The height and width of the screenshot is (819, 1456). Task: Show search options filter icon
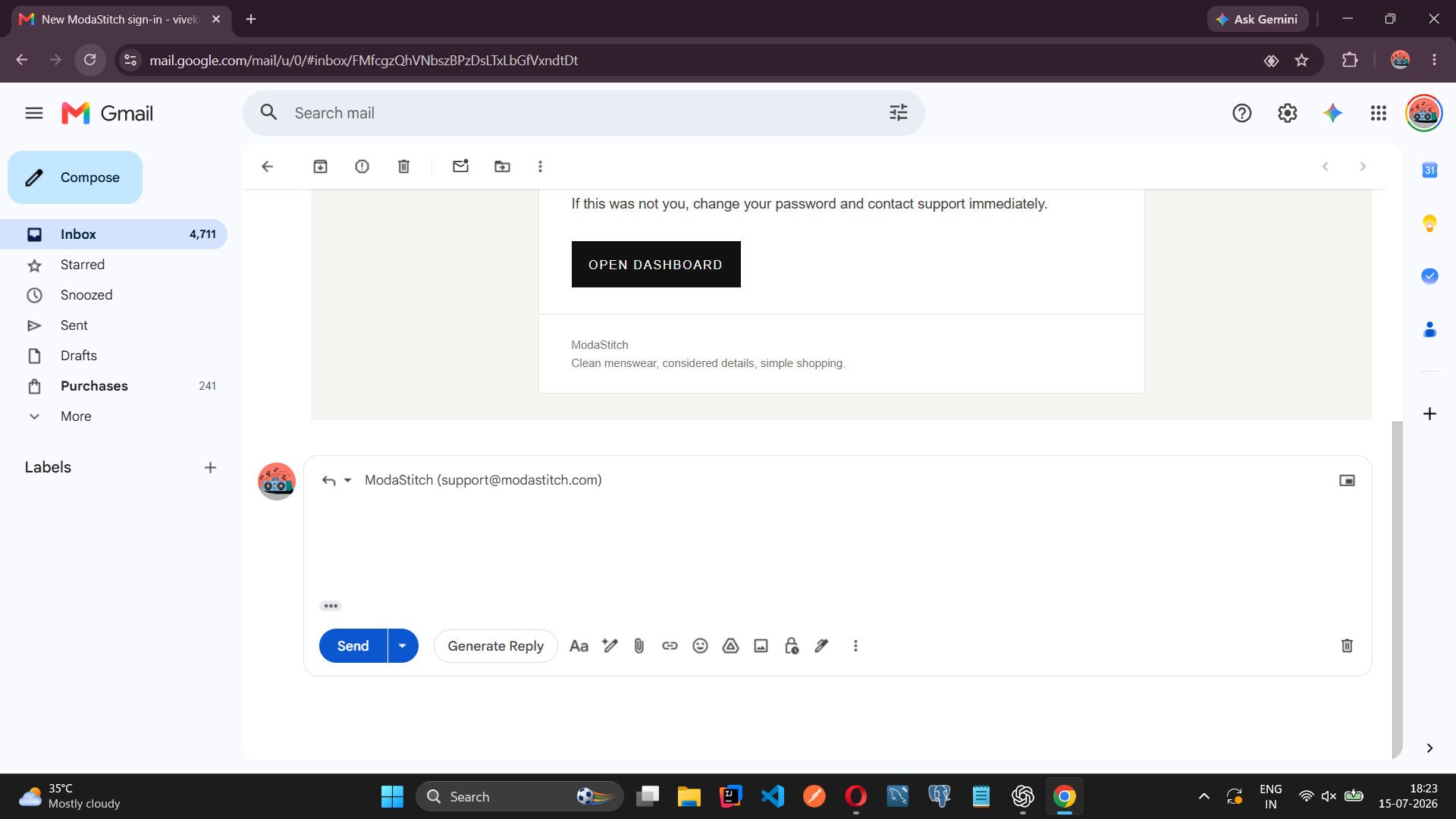click(899, 113)
